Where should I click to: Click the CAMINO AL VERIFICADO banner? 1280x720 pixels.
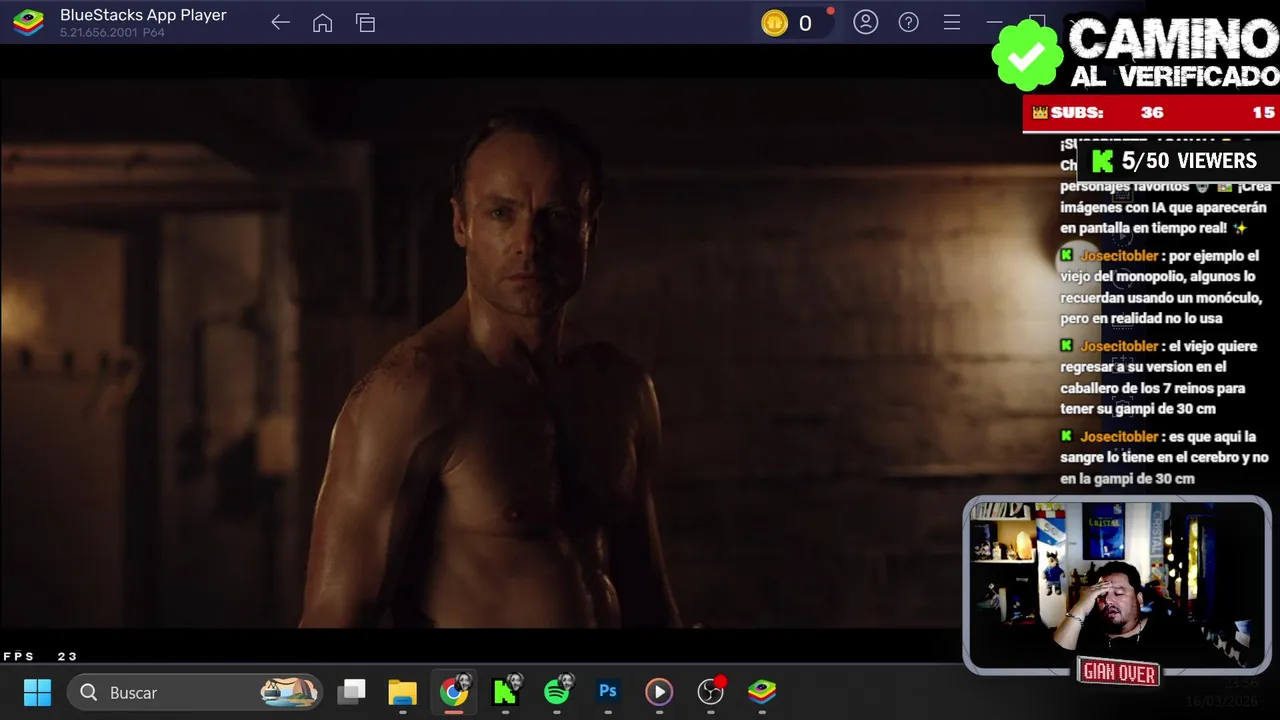coord(1136,53)
